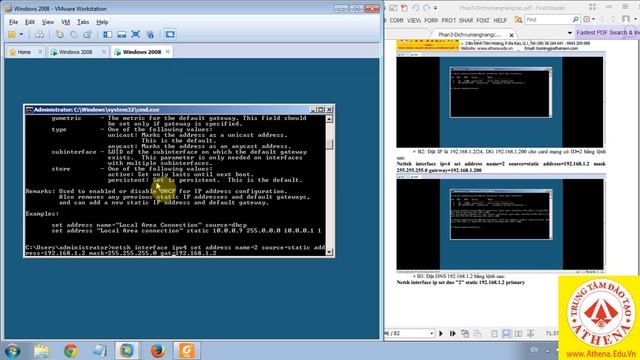640x360 pixels.
Task: Open the Help menu in VMware Workstation
Action: (102, 22)
